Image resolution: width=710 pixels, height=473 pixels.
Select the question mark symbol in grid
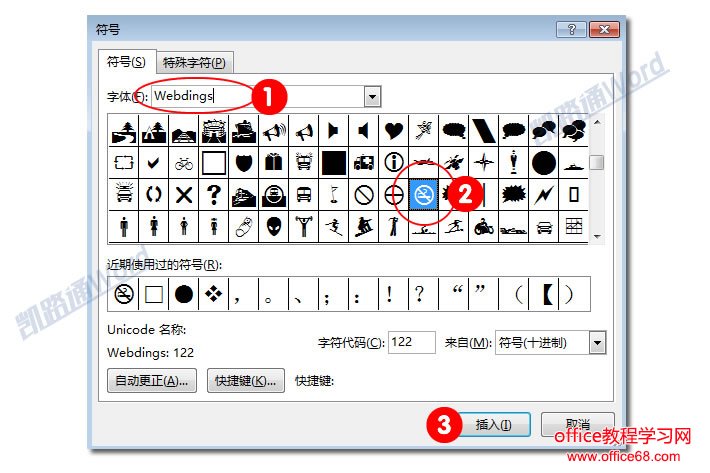tap(214, 195)
